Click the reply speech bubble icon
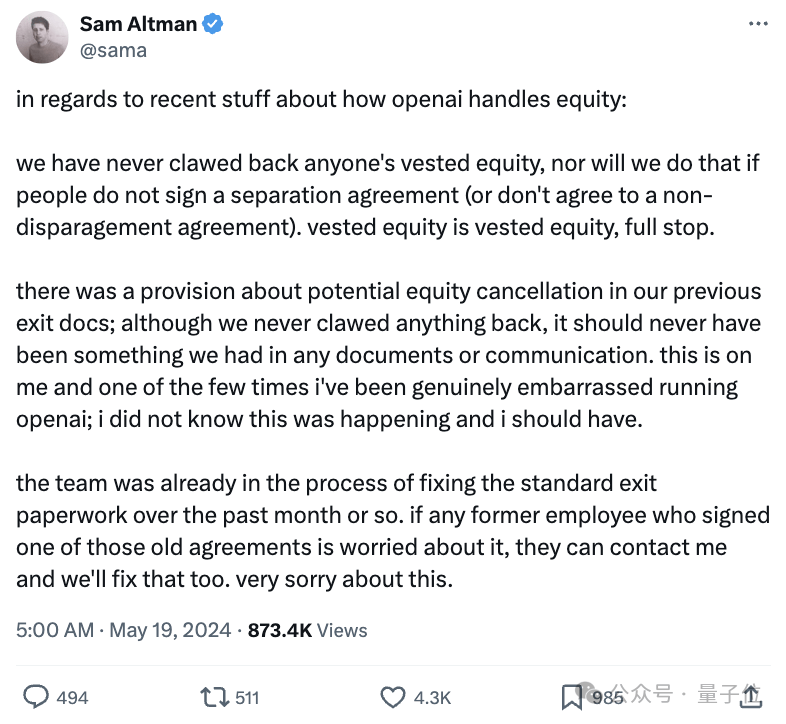786x724 pixels. pyautogui.click(x=36, y=696)
